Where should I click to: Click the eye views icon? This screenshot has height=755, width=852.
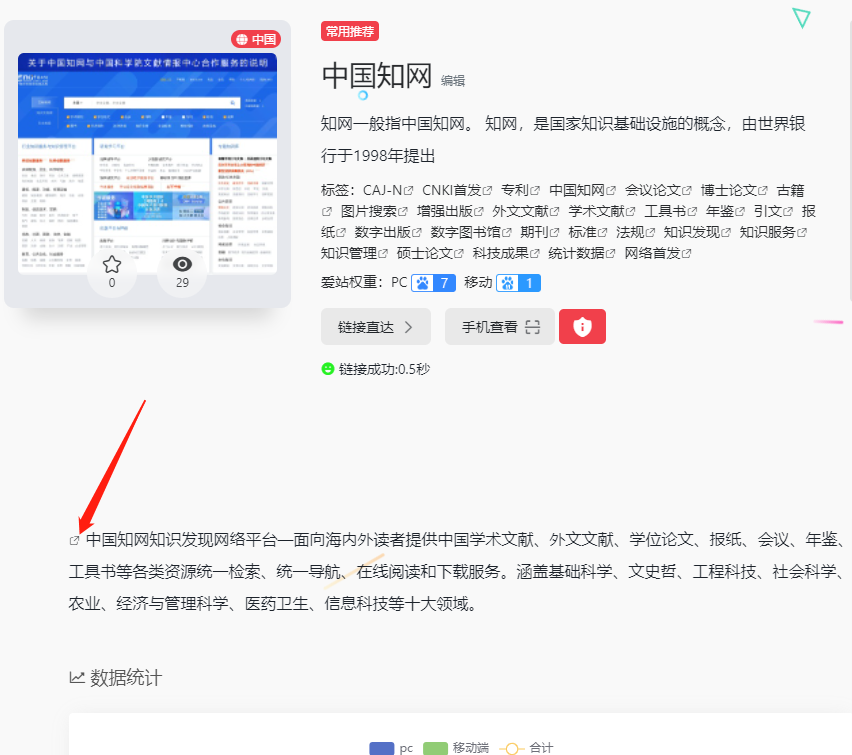pyautogui.click(x=182, y=264)
